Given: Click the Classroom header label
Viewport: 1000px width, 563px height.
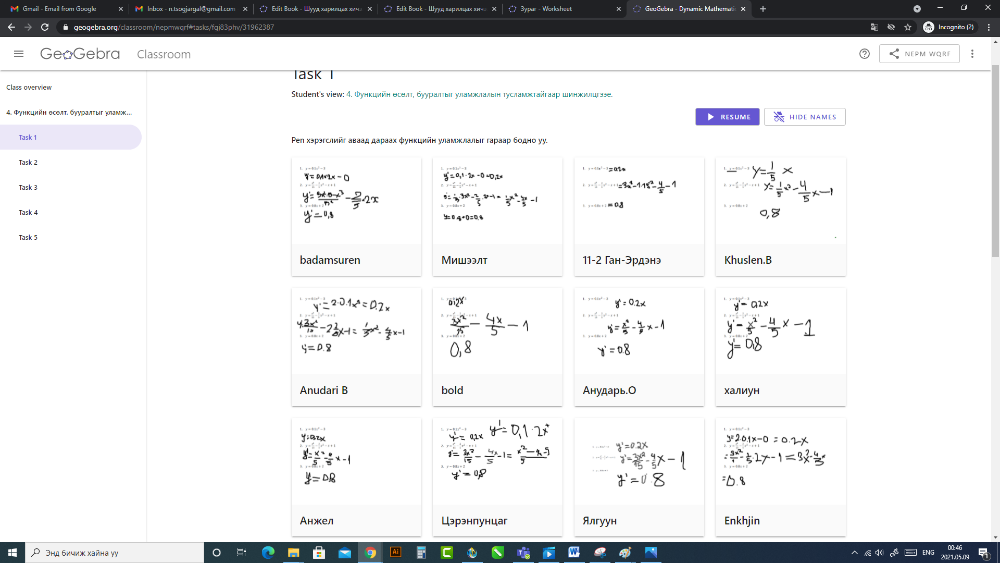Looking at the screenshot, I should click(163, 54).
